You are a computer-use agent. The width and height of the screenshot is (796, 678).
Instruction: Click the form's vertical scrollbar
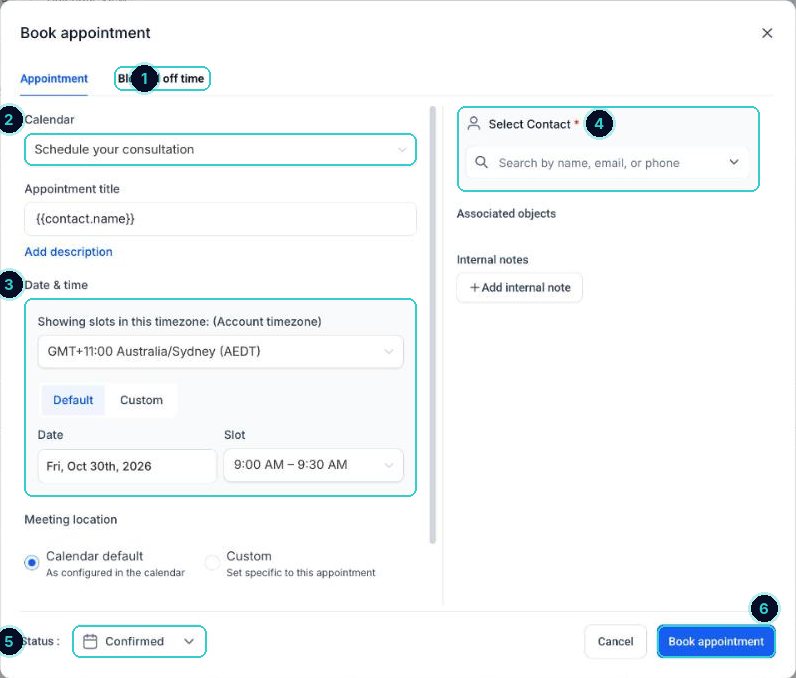tap(433, 325)
